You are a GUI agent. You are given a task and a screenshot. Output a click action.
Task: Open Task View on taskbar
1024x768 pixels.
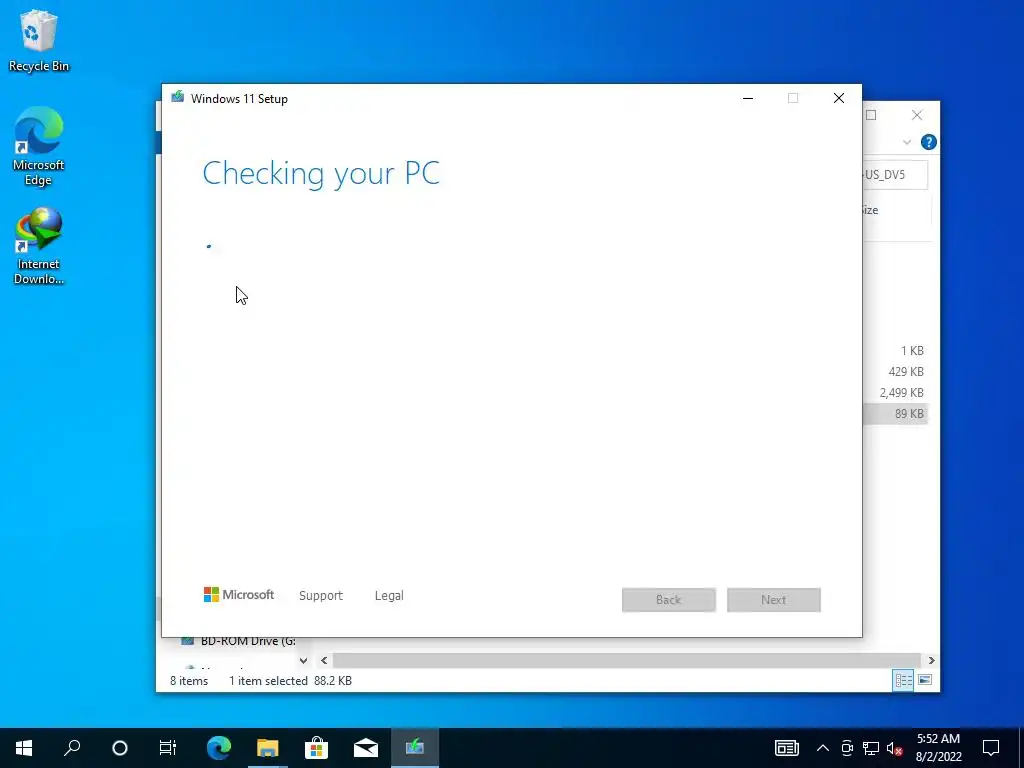coord(168,748)
